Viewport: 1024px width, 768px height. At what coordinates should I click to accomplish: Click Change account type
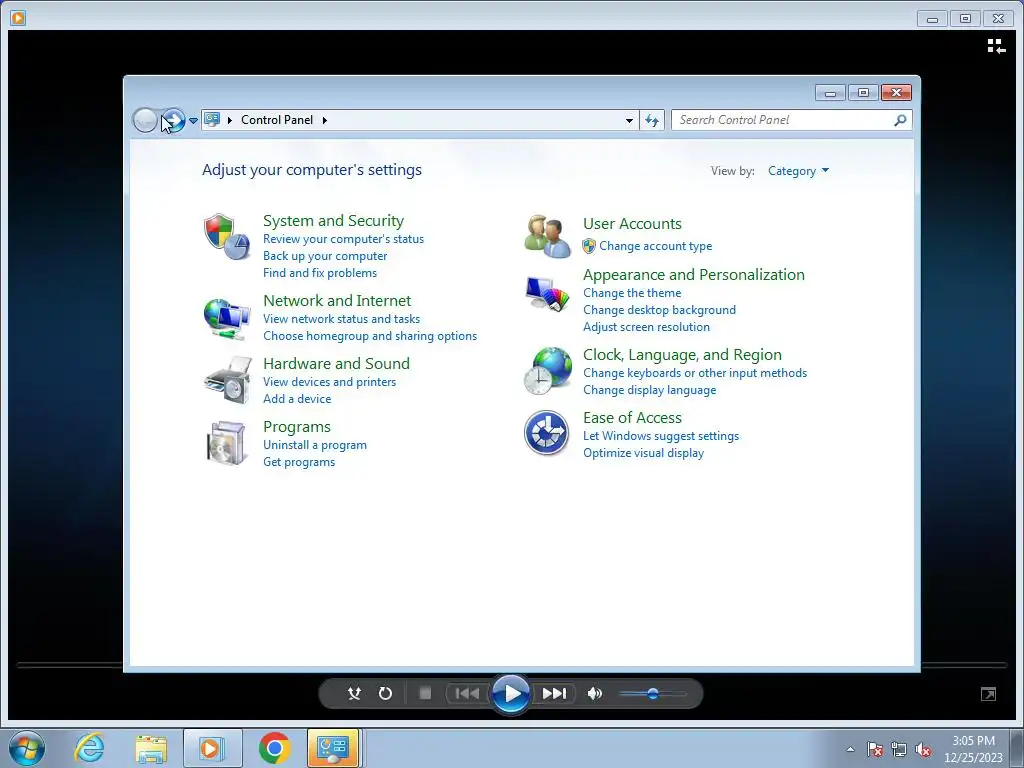point(656,246)
